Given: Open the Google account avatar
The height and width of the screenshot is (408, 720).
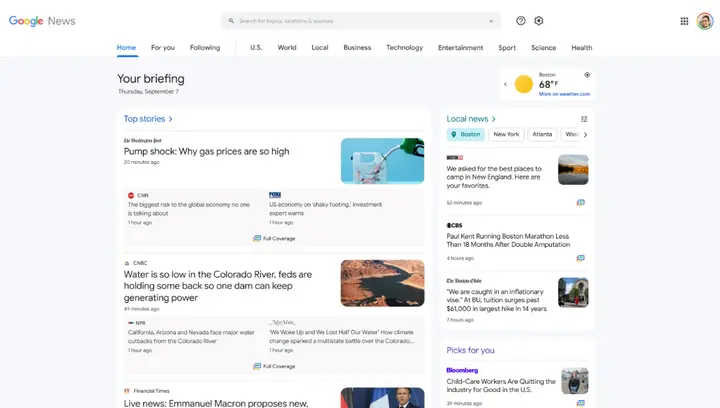Looking at the screenshot, I should point(705,21).
